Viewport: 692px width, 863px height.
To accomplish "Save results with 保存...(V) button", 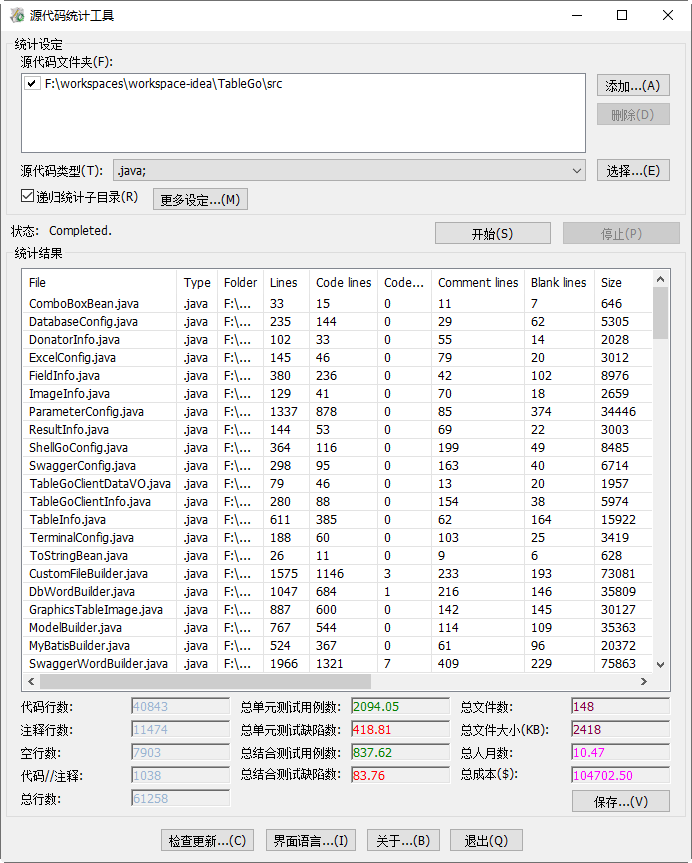I will pyautogui.click(x=621, y=801).
